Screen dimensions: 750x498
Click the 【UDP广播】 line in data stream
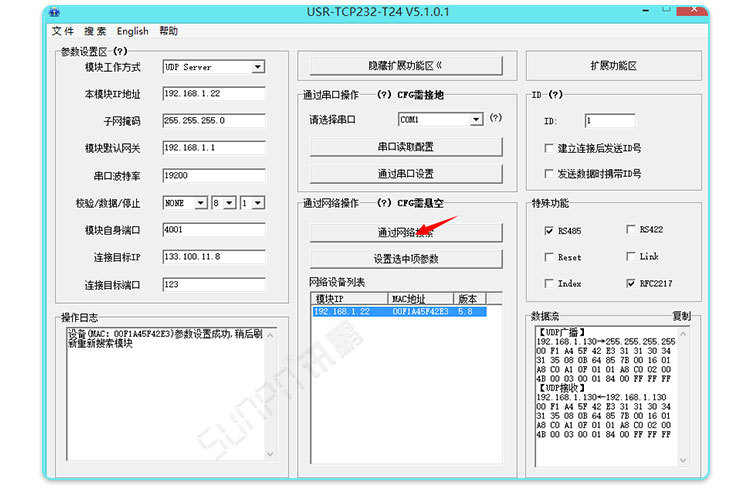[x=562, y=332]
